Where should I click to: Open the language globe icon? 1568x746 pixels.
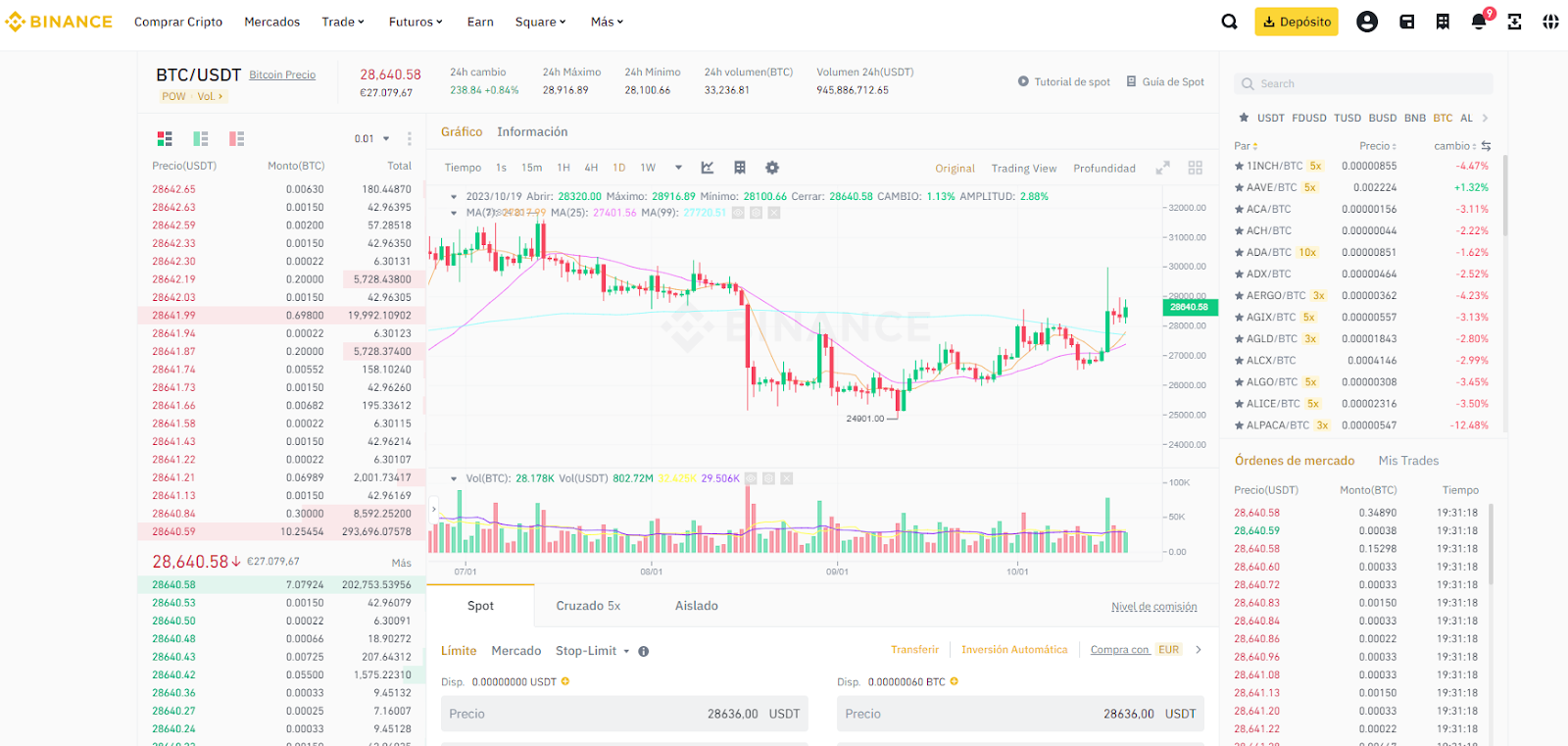click(x=1550, y=22)
